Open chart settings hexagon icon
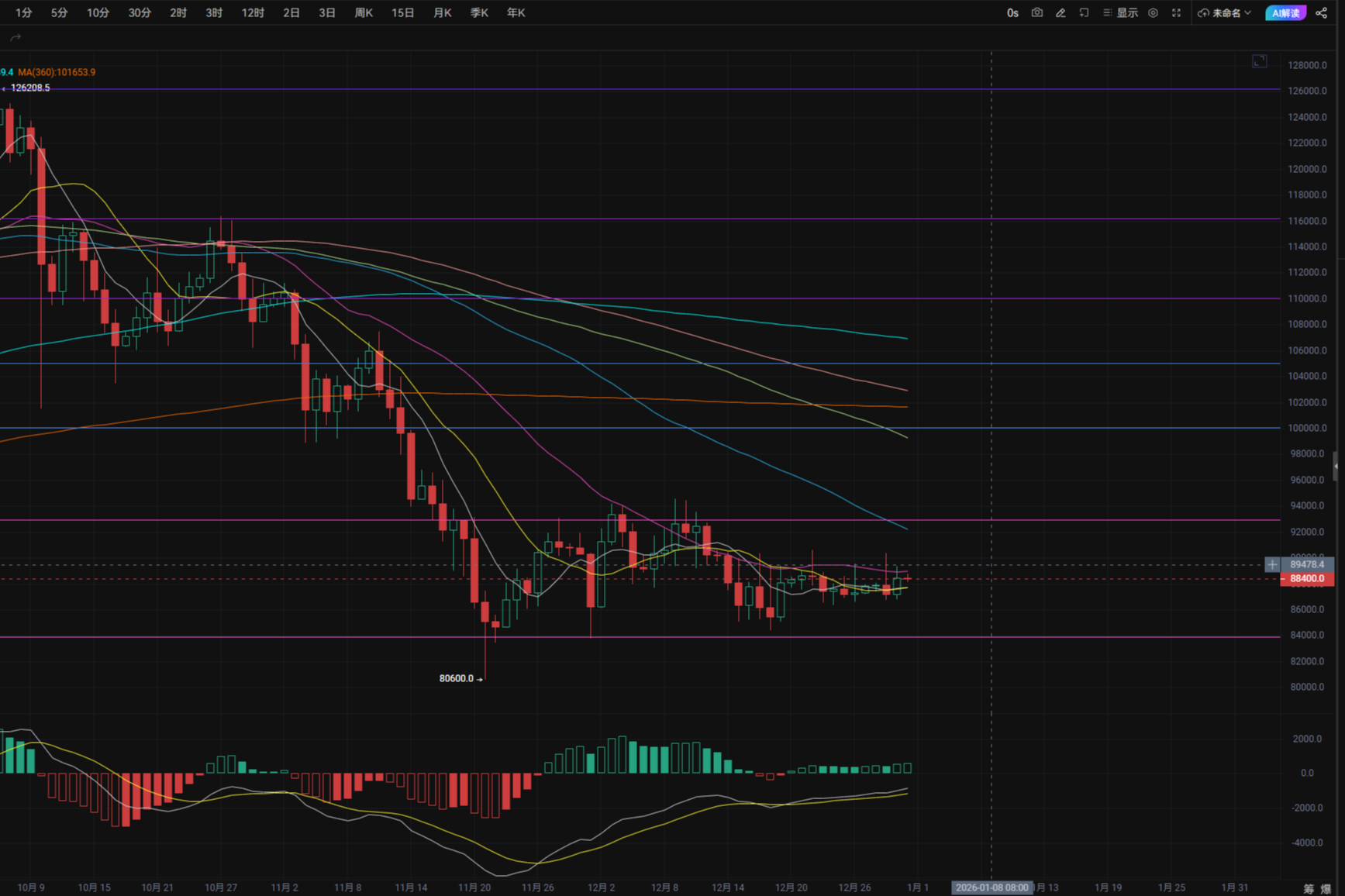 click(1153, 13)
